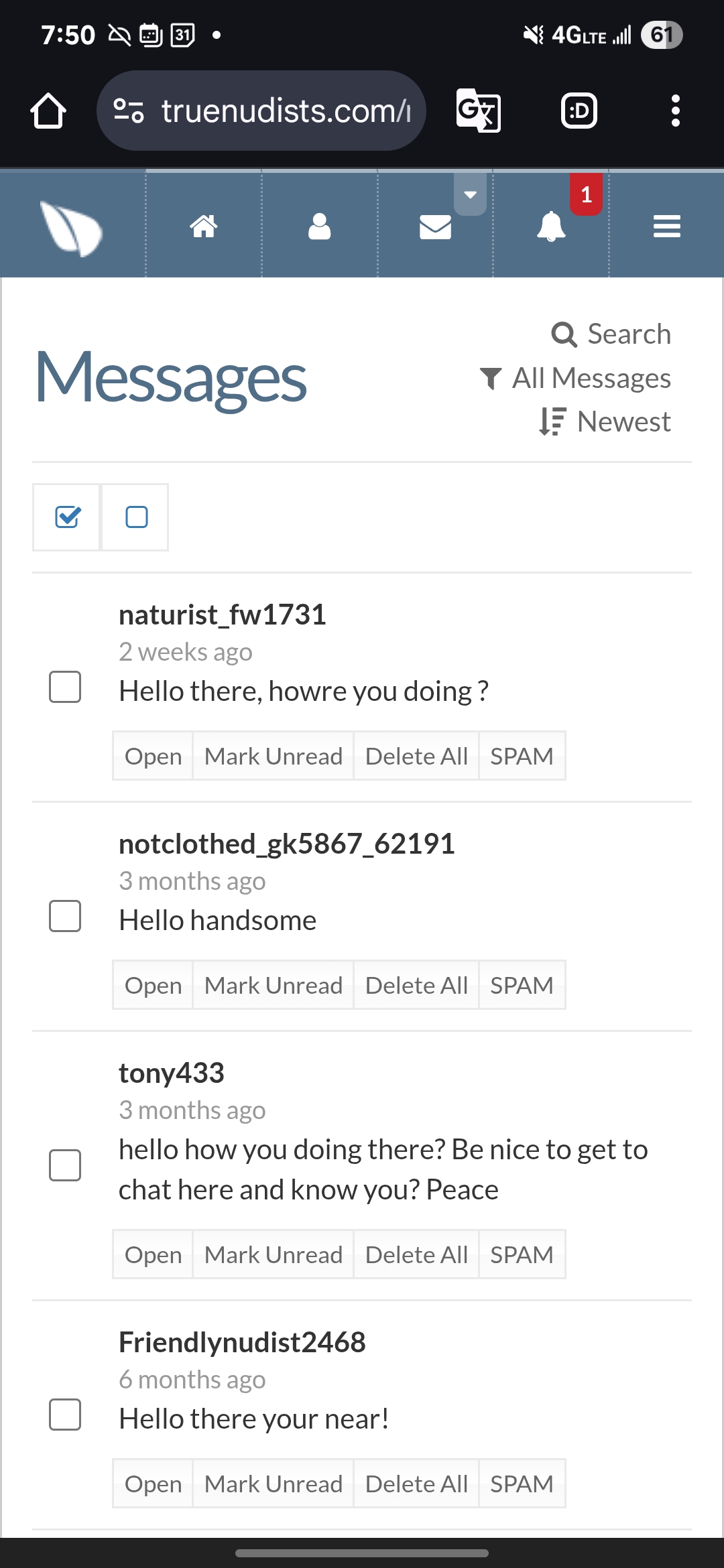Tap the Android gesture navigation bar

click(362, 1553)
